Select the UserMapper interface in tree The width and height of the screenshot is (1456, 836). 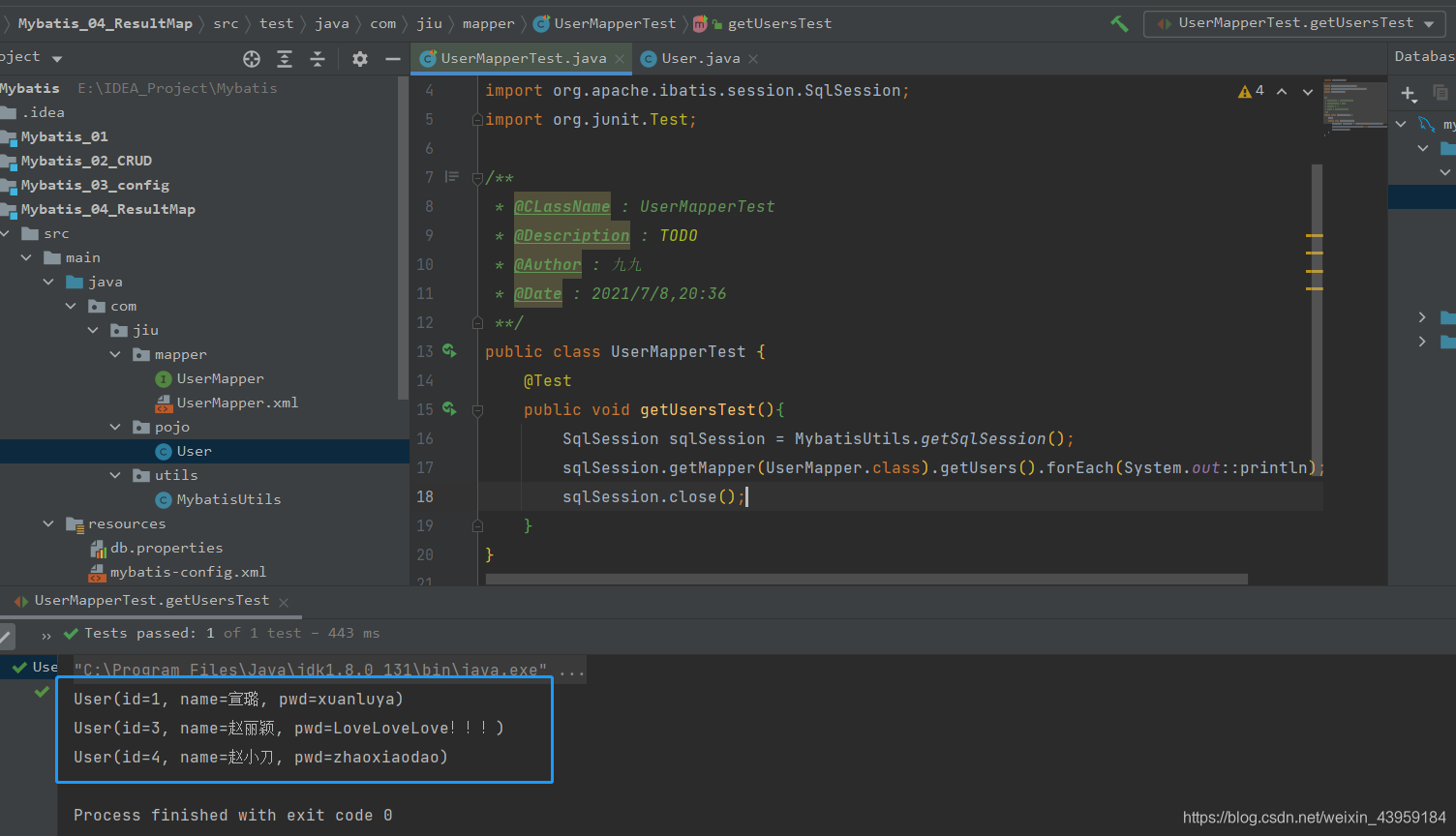click(x=210, y=378)
